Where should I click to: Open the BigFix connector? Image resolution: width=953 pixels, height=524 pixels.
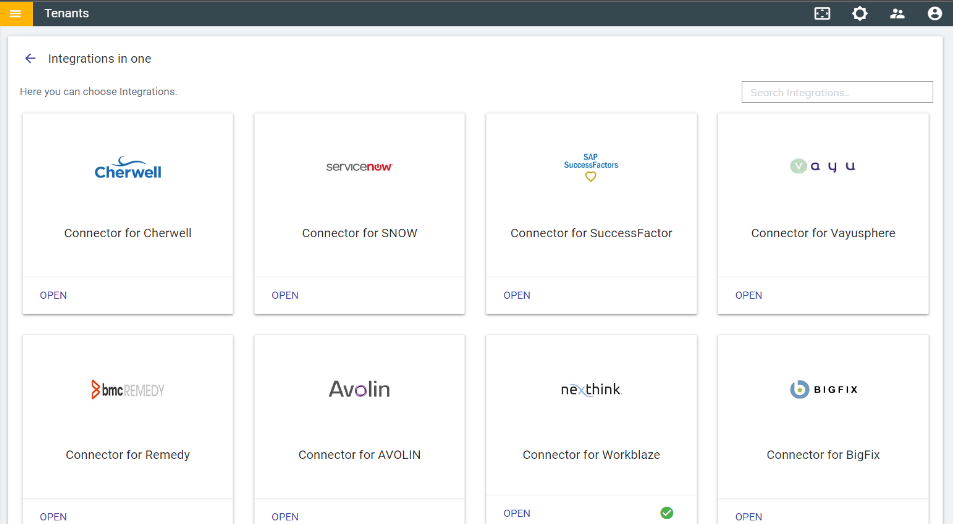749,517
